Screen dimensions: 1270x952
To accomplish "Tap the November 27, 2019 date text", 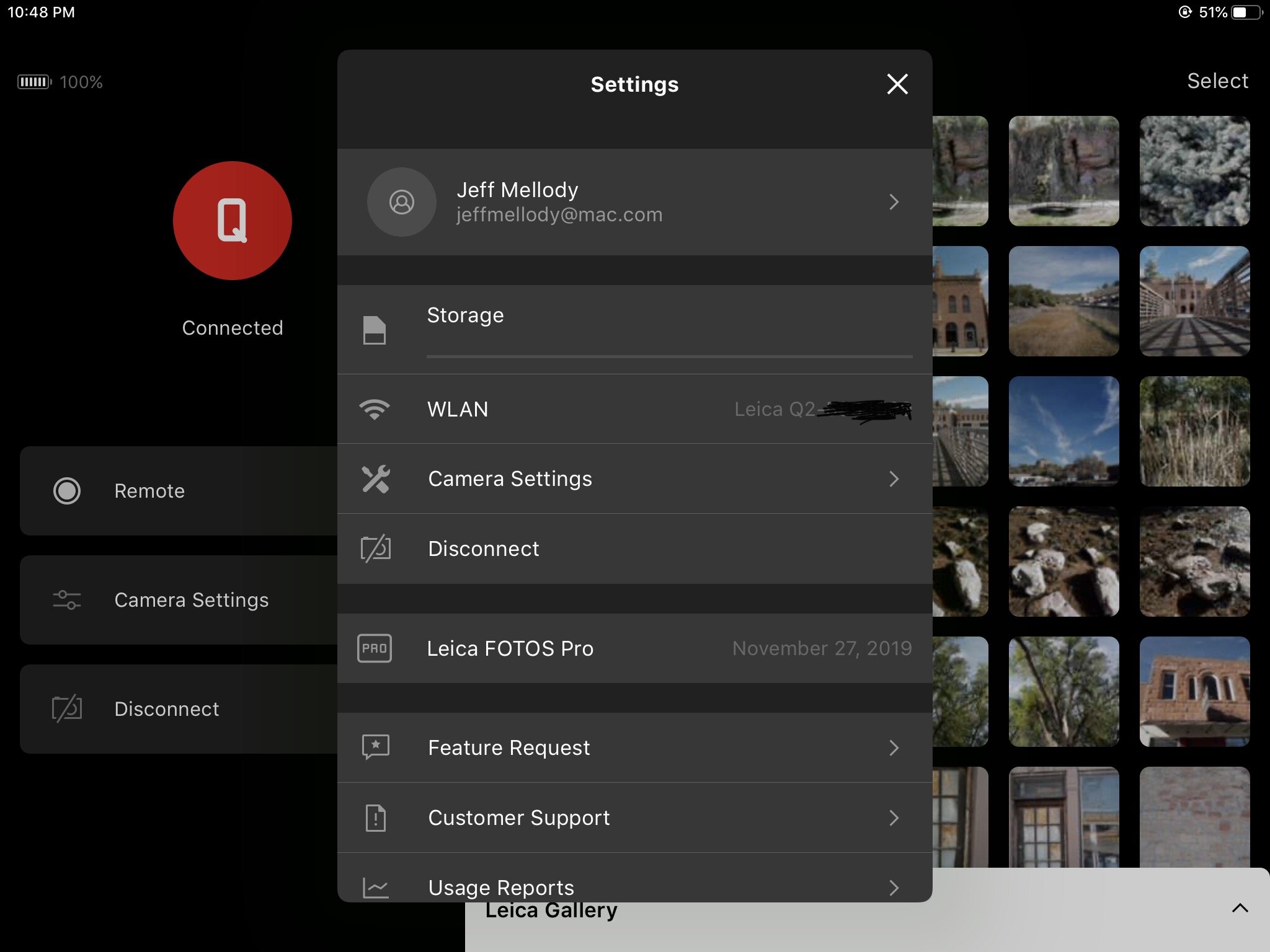I will pyautogui.click(x=822, y=648).
